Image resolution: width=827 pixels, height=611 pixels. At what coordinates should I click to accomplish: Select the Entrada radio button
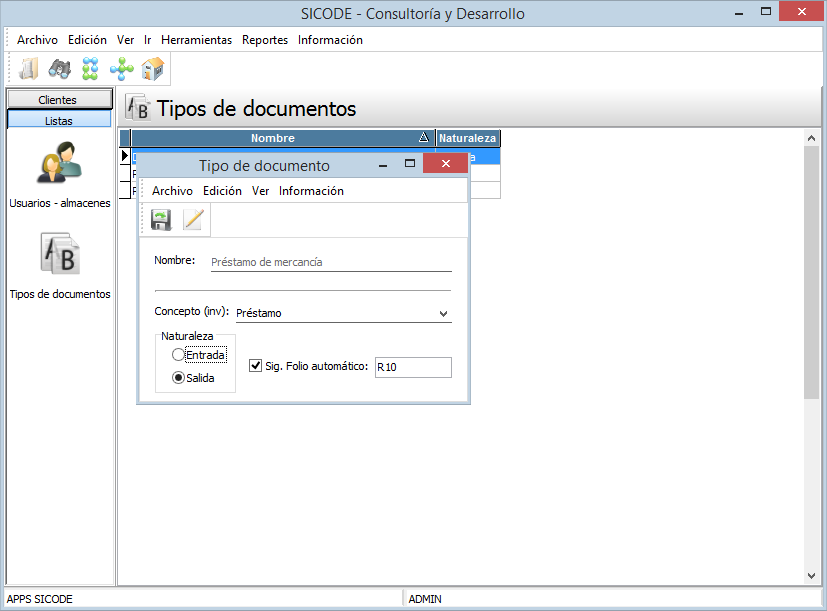click(179, 355)
